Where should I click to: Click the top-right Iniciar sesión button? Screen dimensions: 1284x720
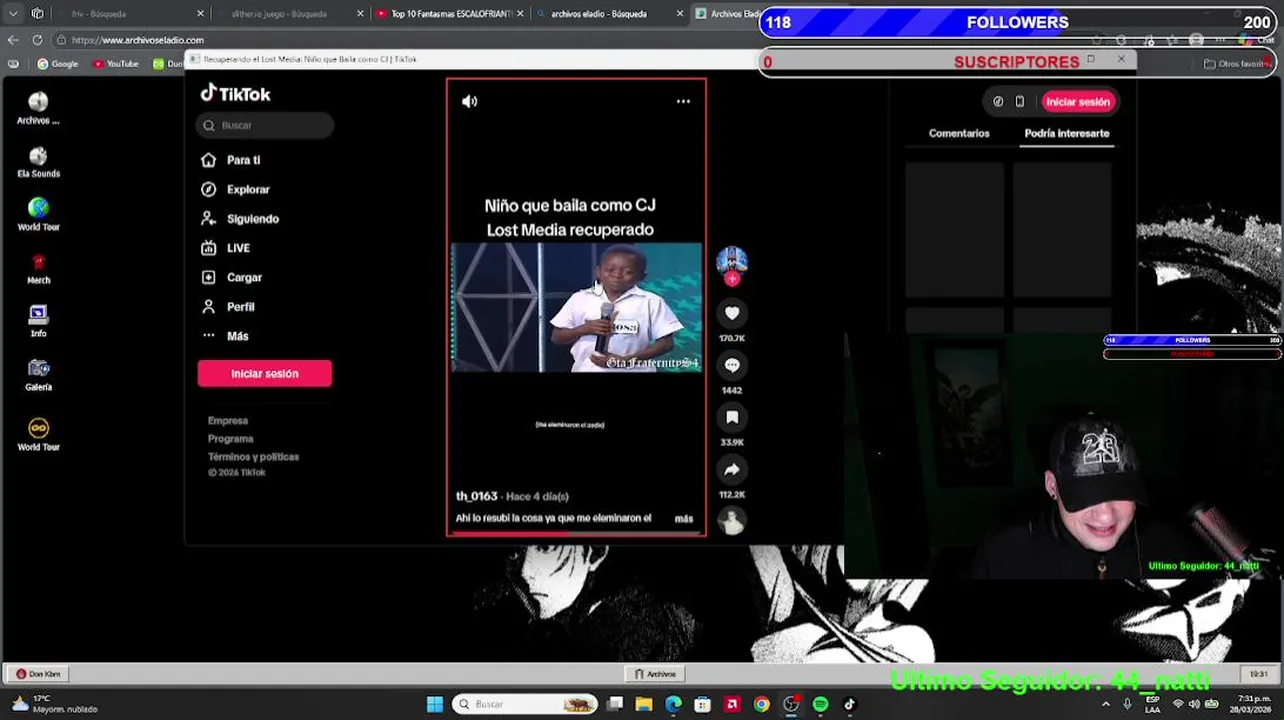tap(1078, 102)
